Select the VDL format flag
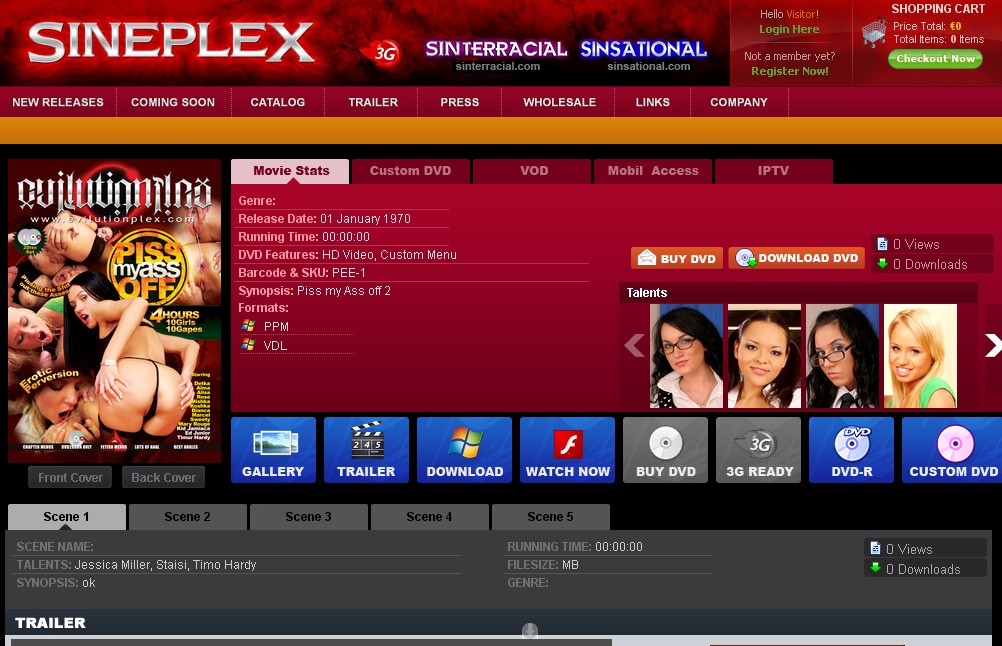The height and width of the screenshot is (646, 1002). (x=248, y=344)
